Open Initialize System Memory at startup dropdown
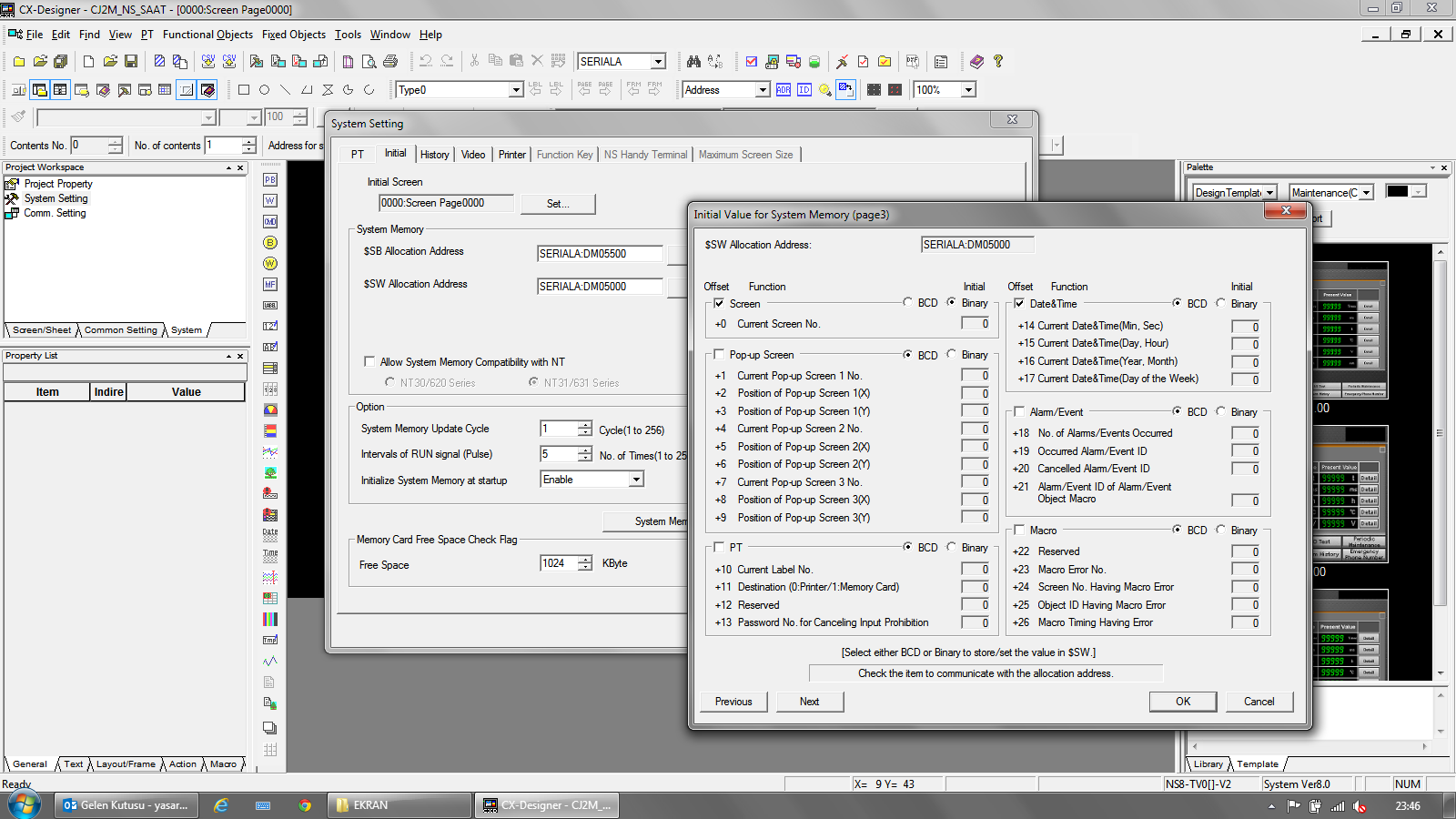1456x819 pixels. [x=636, y=480]
